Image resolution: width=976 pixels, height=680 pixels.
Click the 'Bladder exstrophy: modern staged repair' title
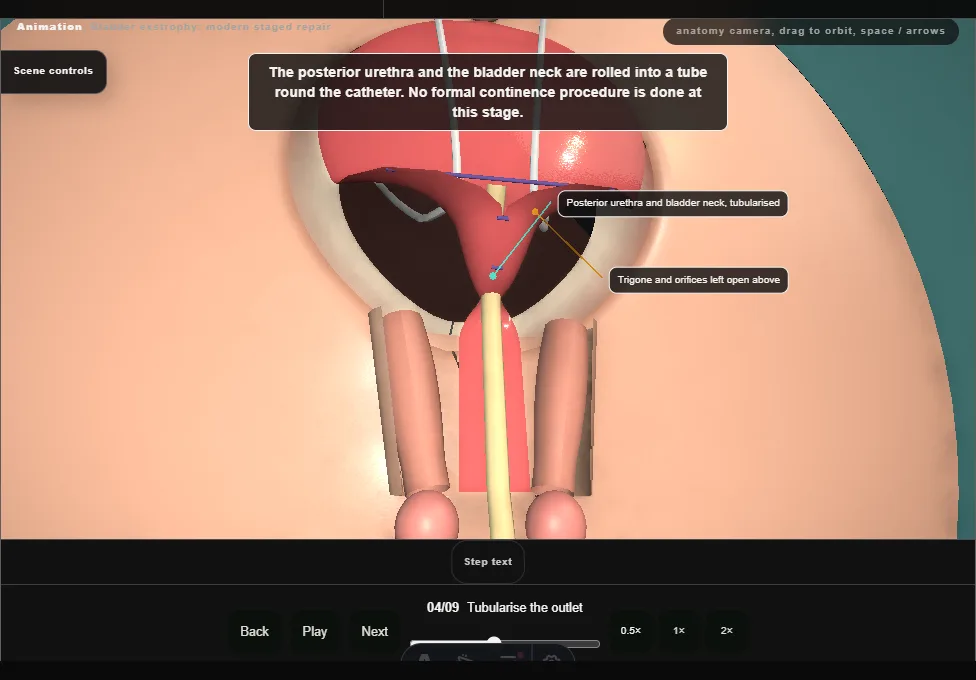[211, 27]
